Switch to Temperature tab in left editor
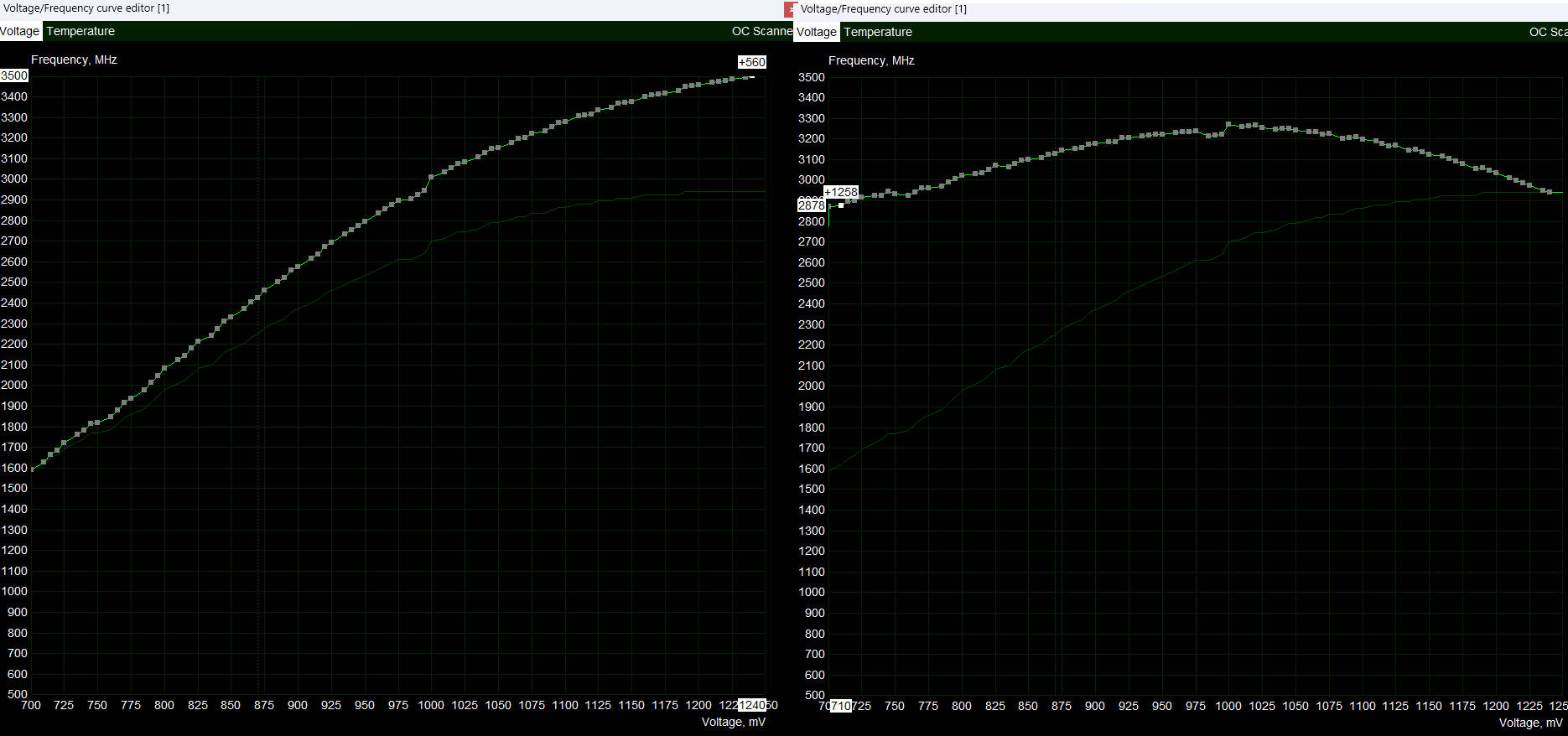The image size is (1568, 736). [x=80, y=31]
